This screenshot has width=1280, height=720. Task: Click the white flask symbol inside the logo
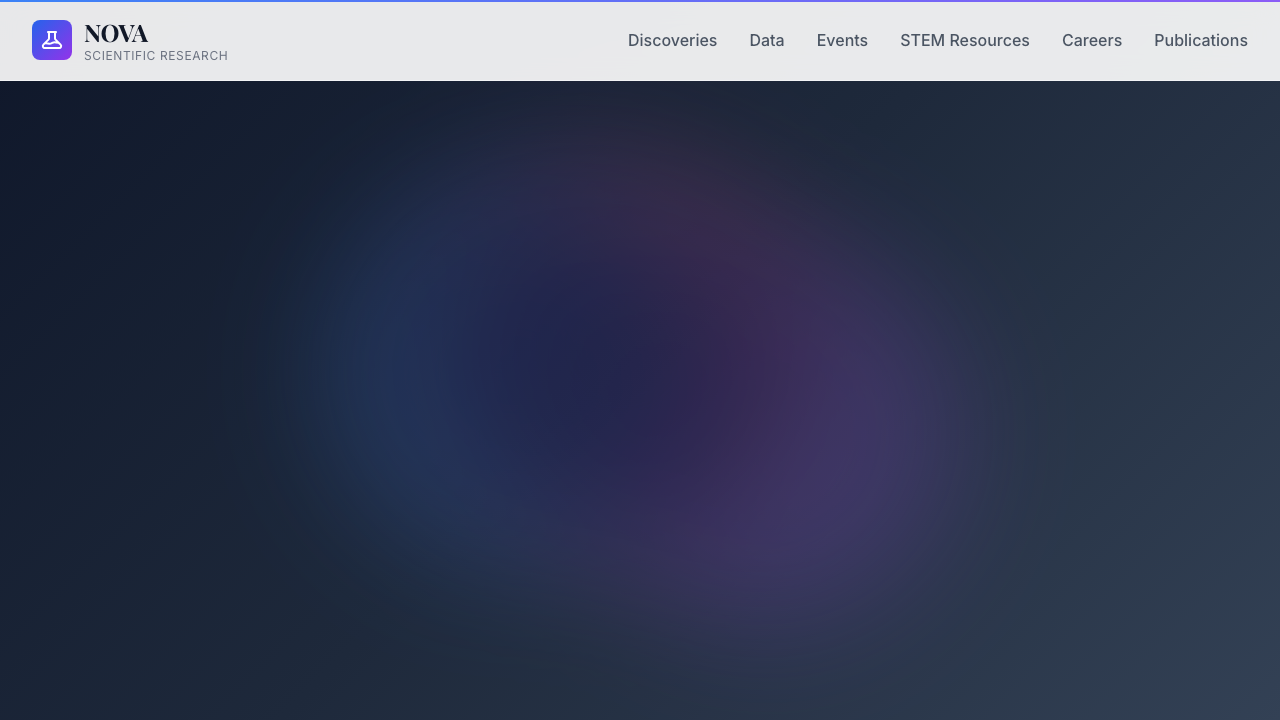coord(52,40)
